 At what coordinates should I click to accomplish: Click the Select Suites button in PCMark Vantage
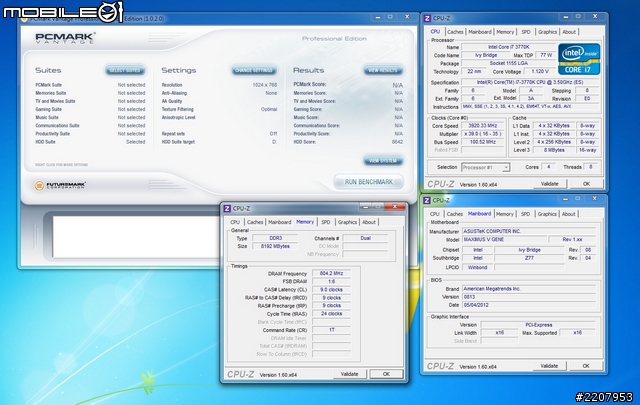(x=125, y=71)
